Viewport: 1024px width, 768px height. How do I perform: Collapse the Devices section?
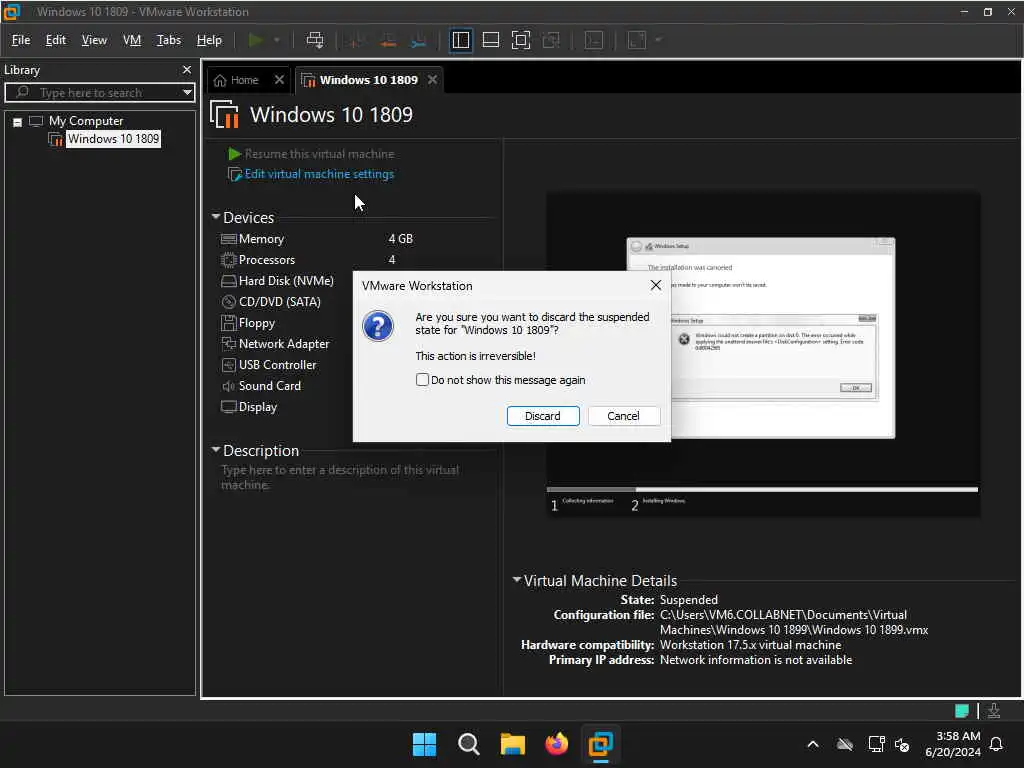[x=216, y=216]
